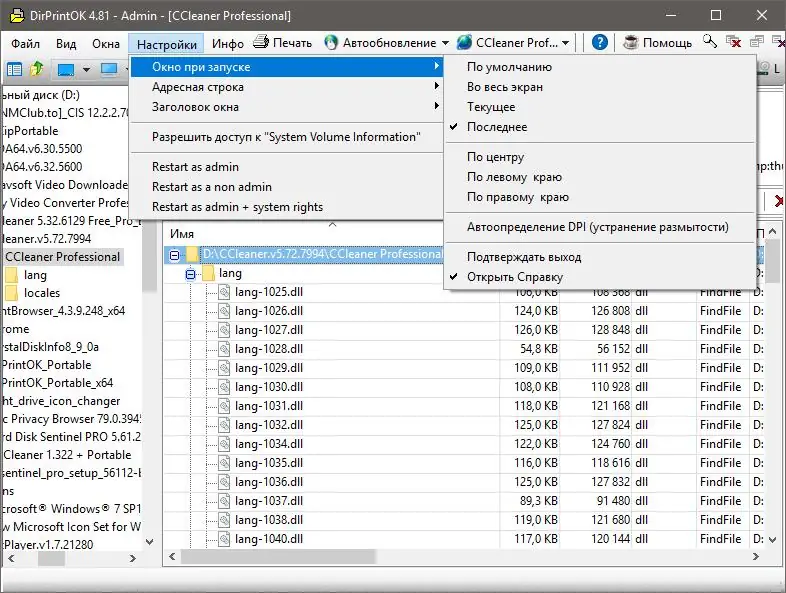
Task: Toggle Автоопределение DPI option
Action: [x=600, y=227]
